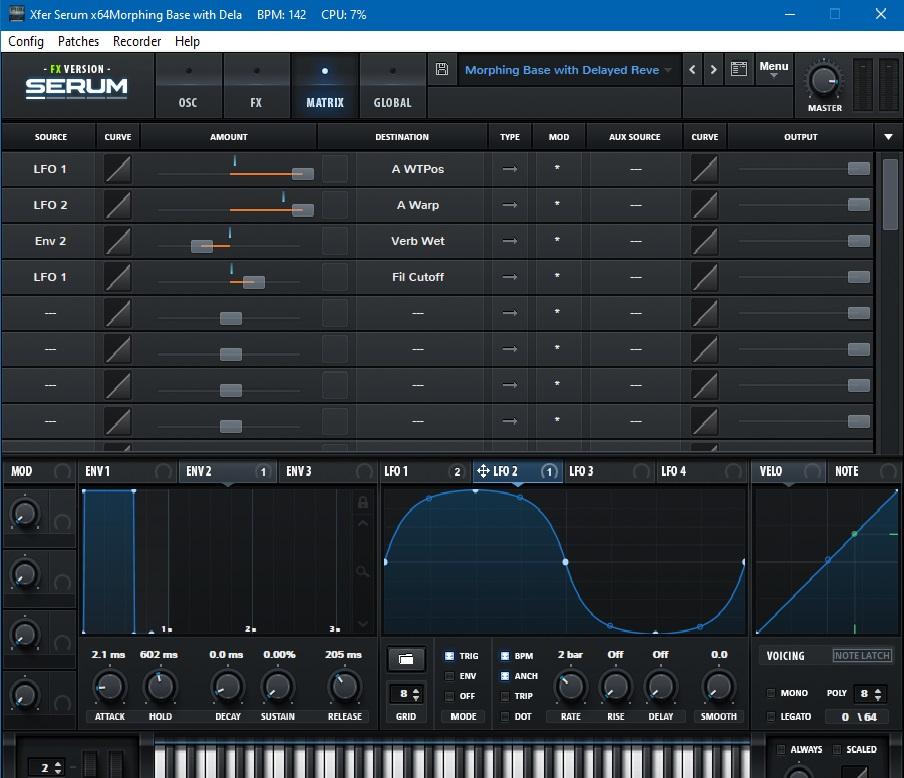Click the LFO Smooth knob
Image resolution: width=904 pixels, height=778 pixels.
point(718,687)
